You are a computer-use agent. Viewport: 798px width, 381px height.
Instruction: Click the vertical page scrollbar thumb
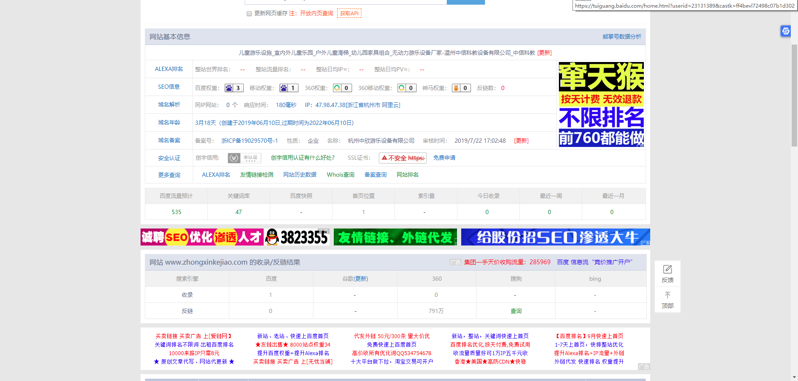pos(794,95)
